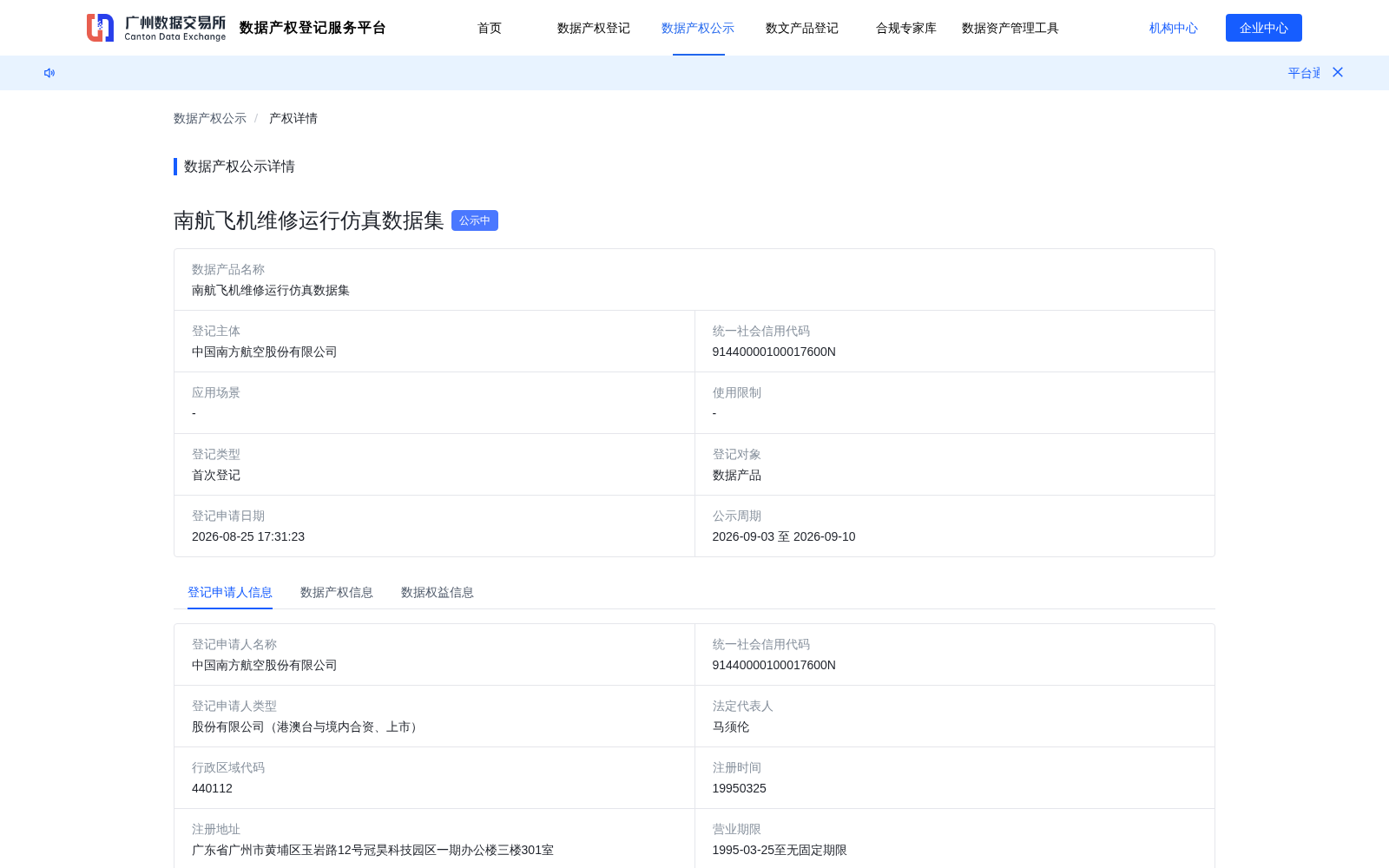Click the 注册时间 value 19950325
This screenshot has height=868, width=1389.
pyautogui.click(x=740, y=788)
